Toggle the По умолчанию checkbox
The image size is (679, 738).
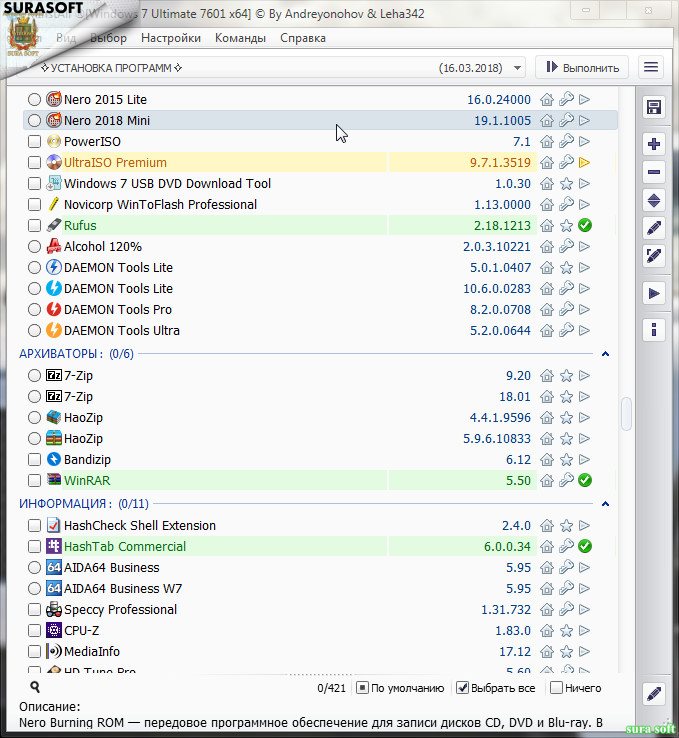[x=362, y=688]
